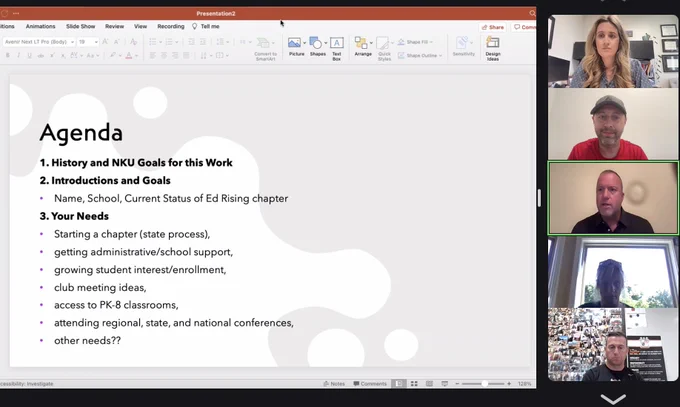Toggle Notes pane in status bar
680x407 pixels.
click(x=334, y=384)
